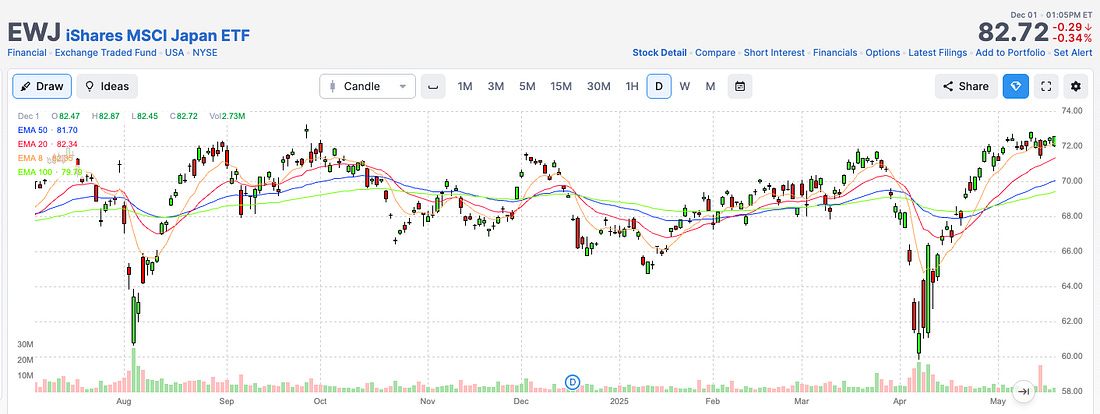Select the EMA 50 indicator label
Screen dimensions: 1100x414
coord(48,130)
